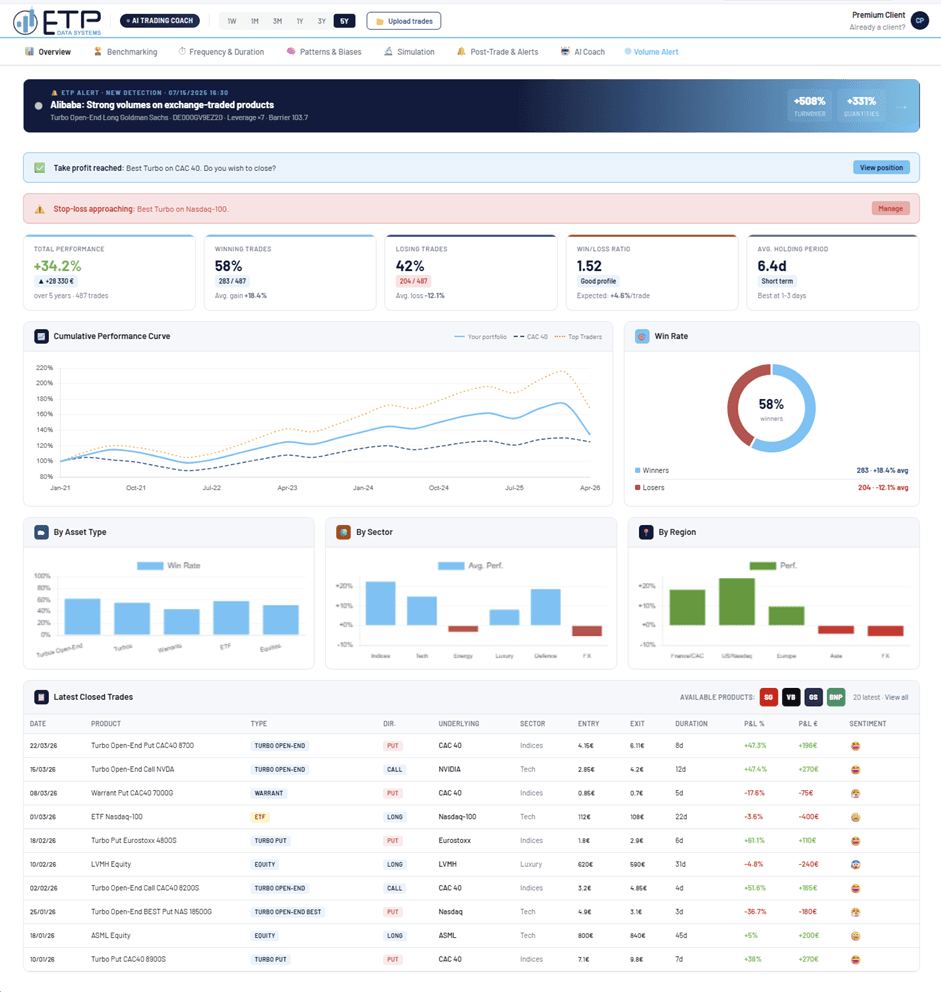Click the warning triangle beside Stop-loss approaching
This screenshot has height=992, width=941.
pyautogui.click(x=40, y=209)
